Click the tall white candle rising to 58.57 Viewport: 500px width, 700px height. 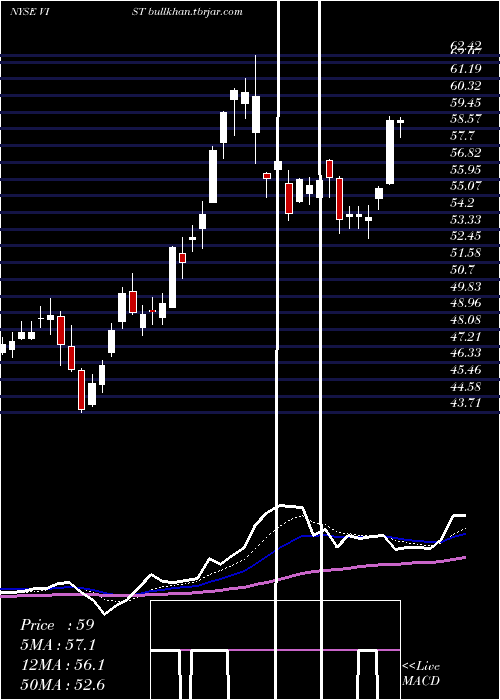(390, 152)
